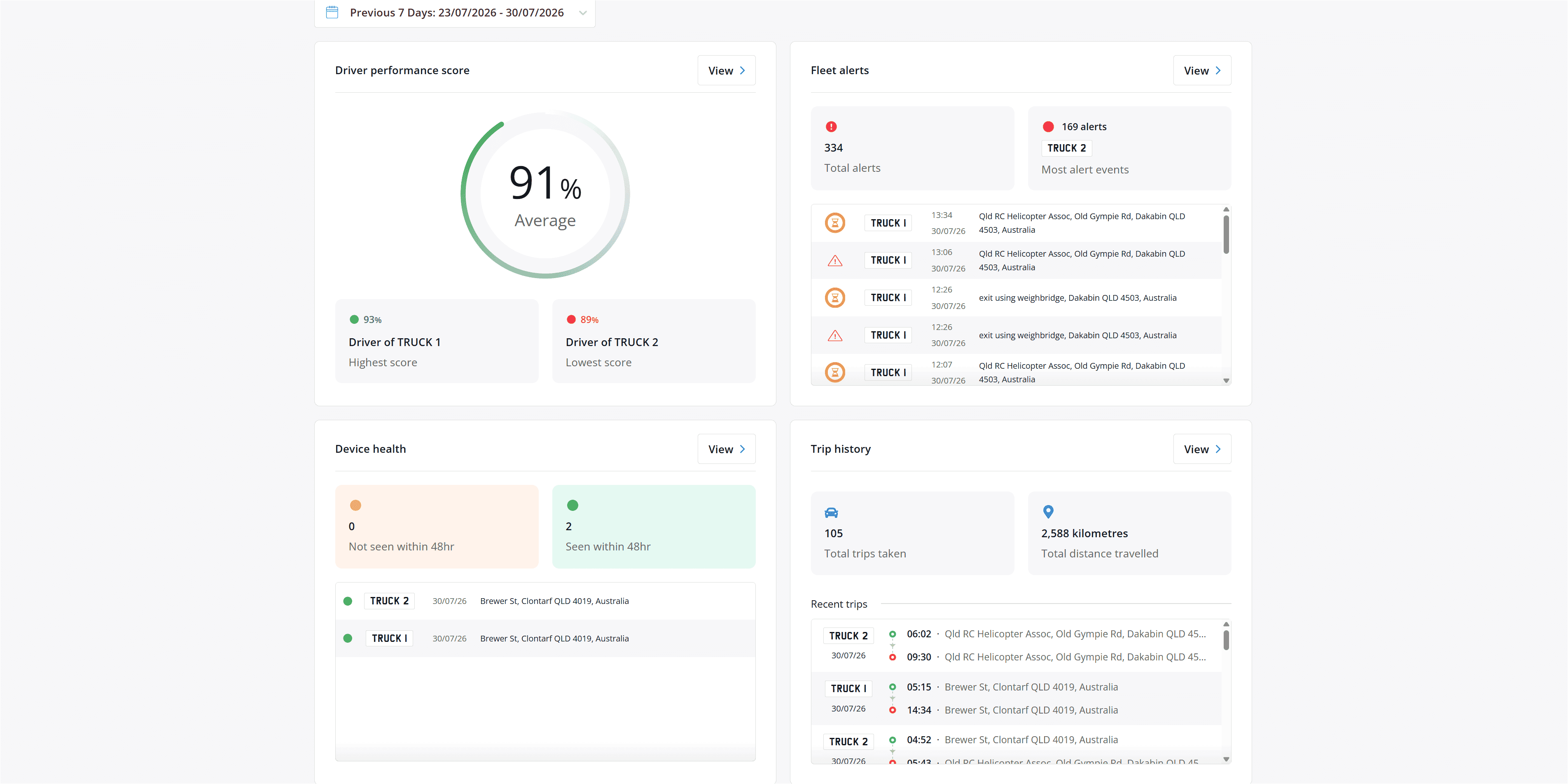View Driver performance score details
Screen dimensions: 1568x784
coord(726,70)
